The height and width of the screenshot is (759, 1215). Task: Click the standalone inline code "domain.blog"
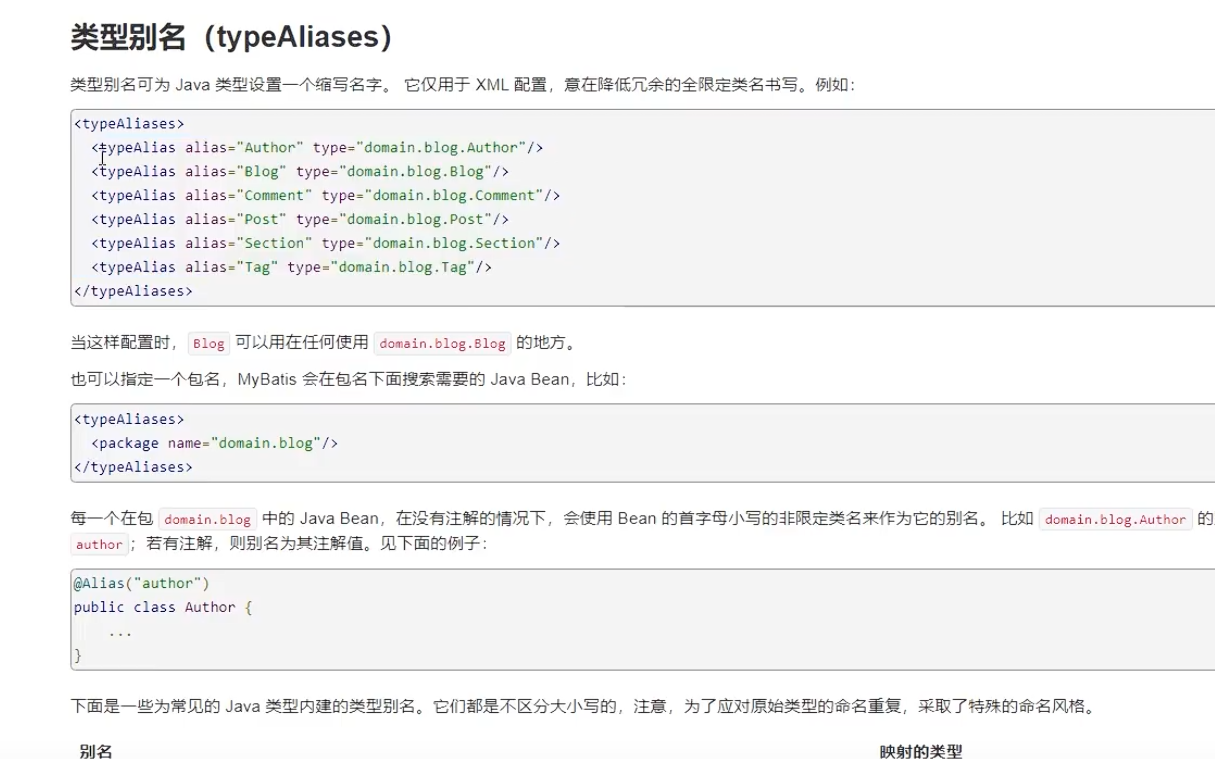coord(207,519)
